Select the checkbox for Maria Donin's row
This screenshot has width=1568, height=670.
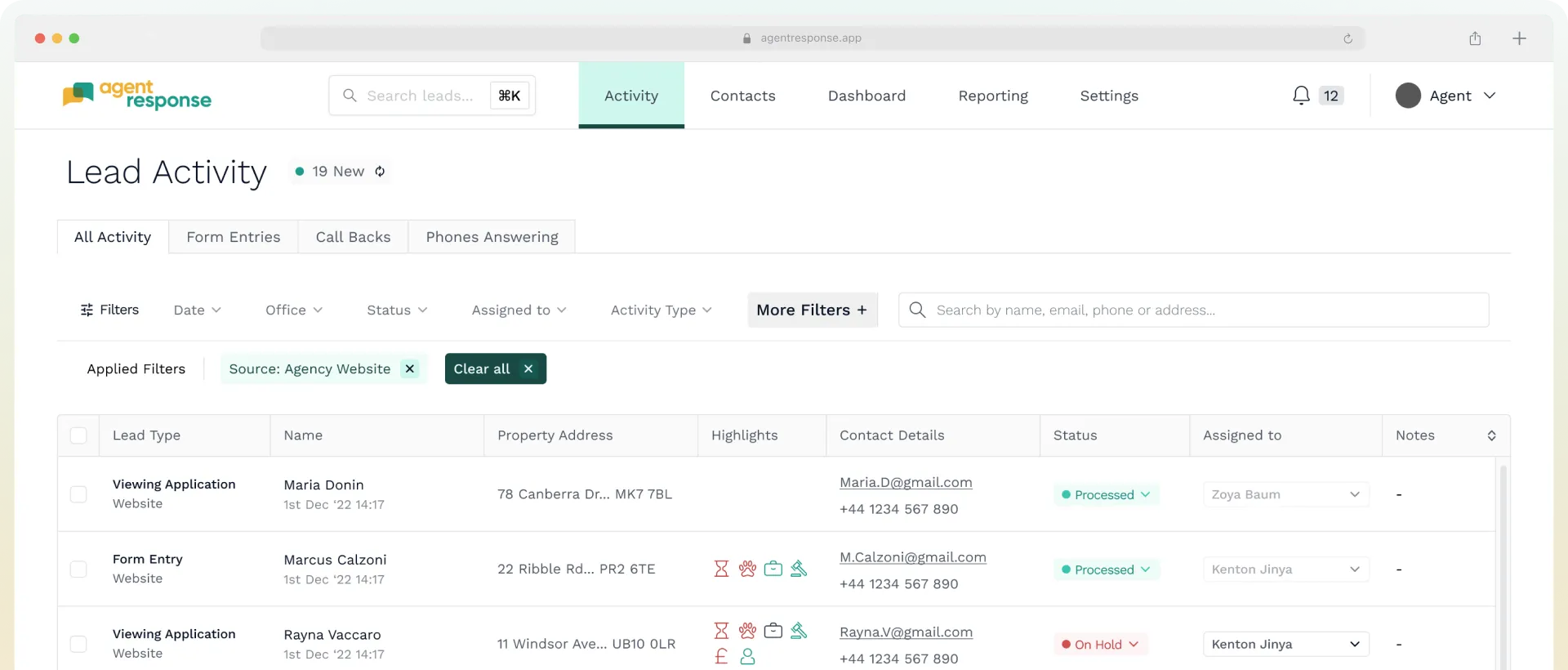tap(78, 494)
